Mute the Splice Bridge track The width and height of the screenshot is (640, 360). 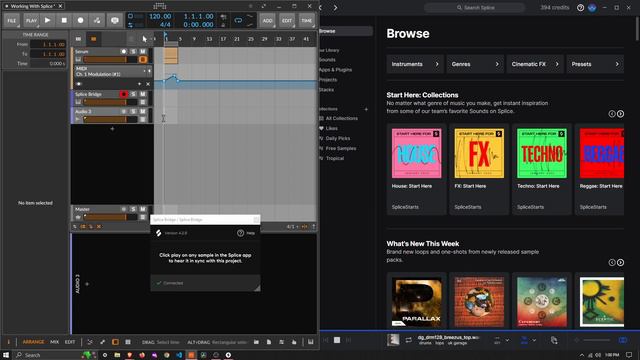[x=142, y=94]
